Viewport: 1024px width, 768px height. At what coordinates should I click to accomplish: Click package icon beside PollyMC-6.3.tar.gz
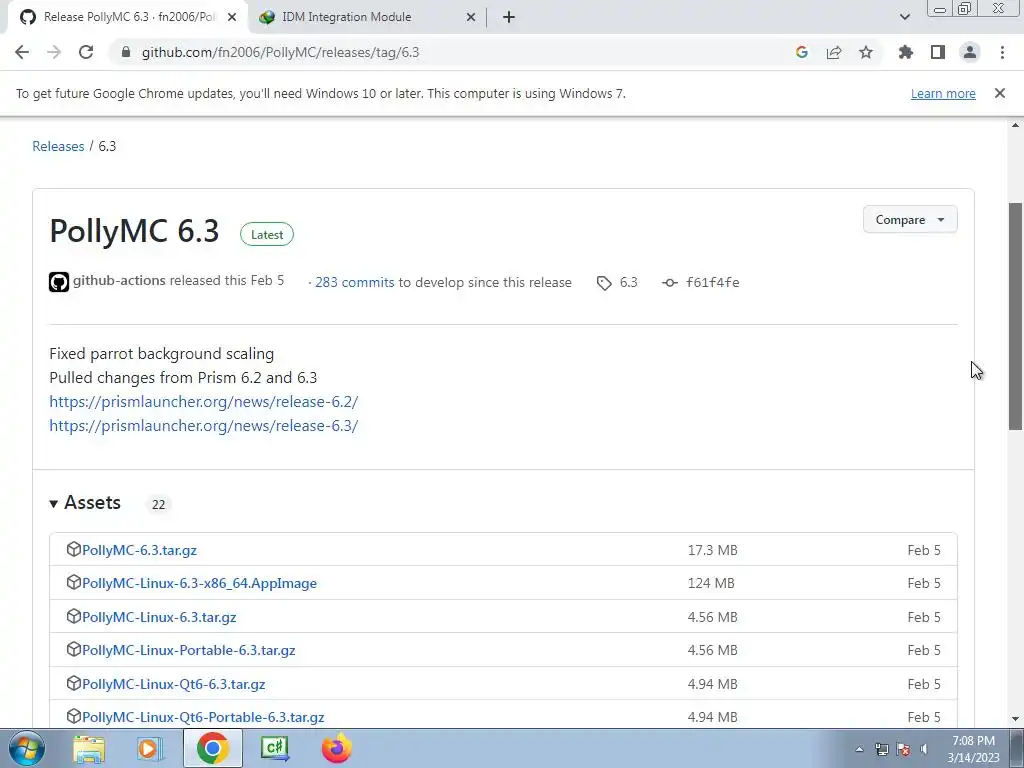click(x=73, y=549)
